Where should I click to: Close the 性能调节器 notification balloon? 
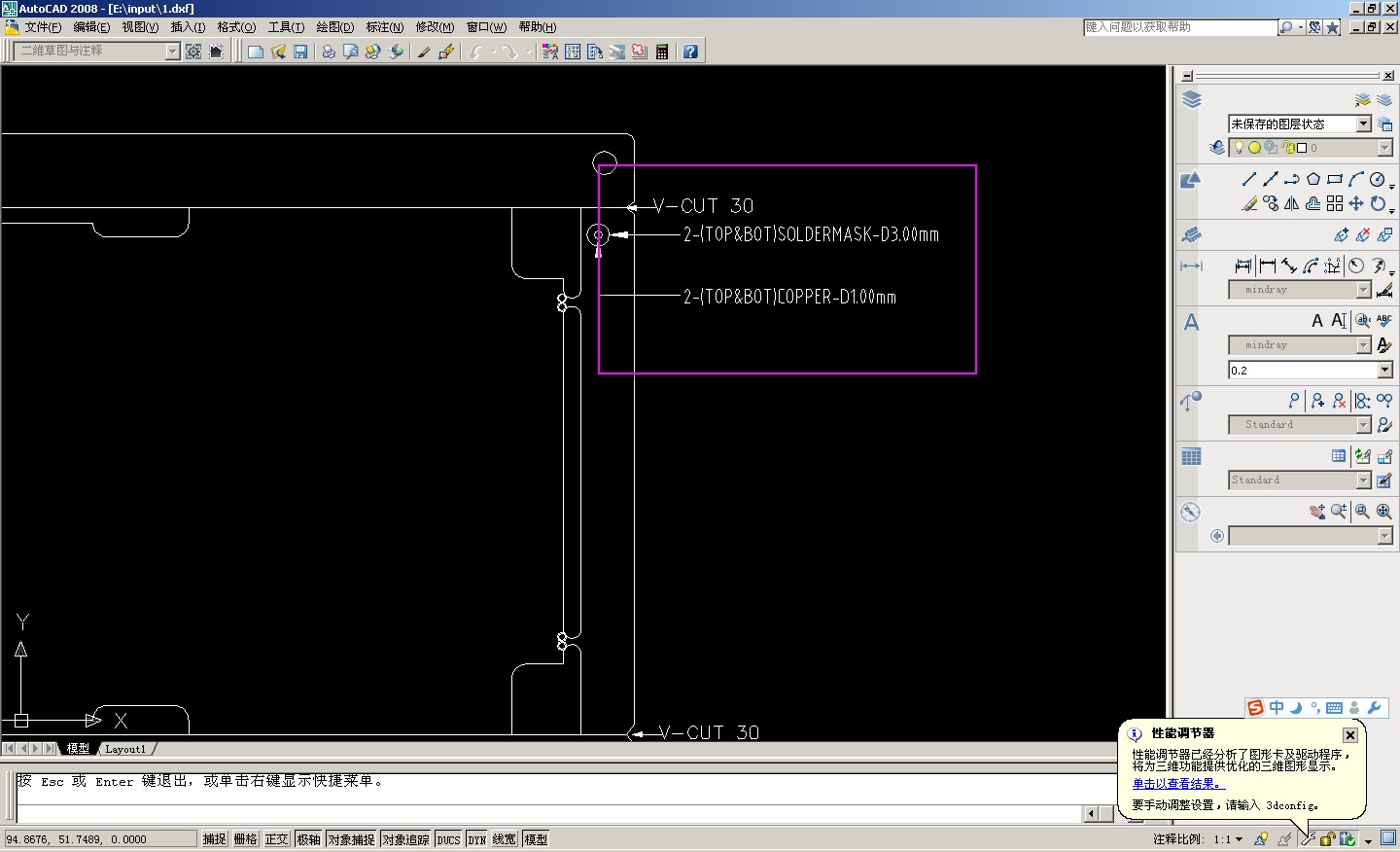click(1350, 735)
